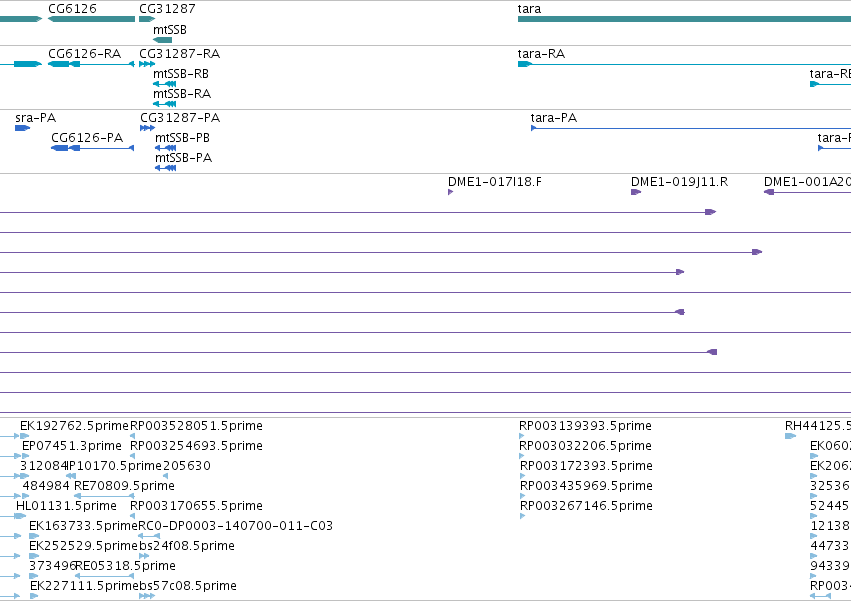This screenshot has width=851, height=601.
Task: Select the CG31287 gene label
Action: coord(167,9)
